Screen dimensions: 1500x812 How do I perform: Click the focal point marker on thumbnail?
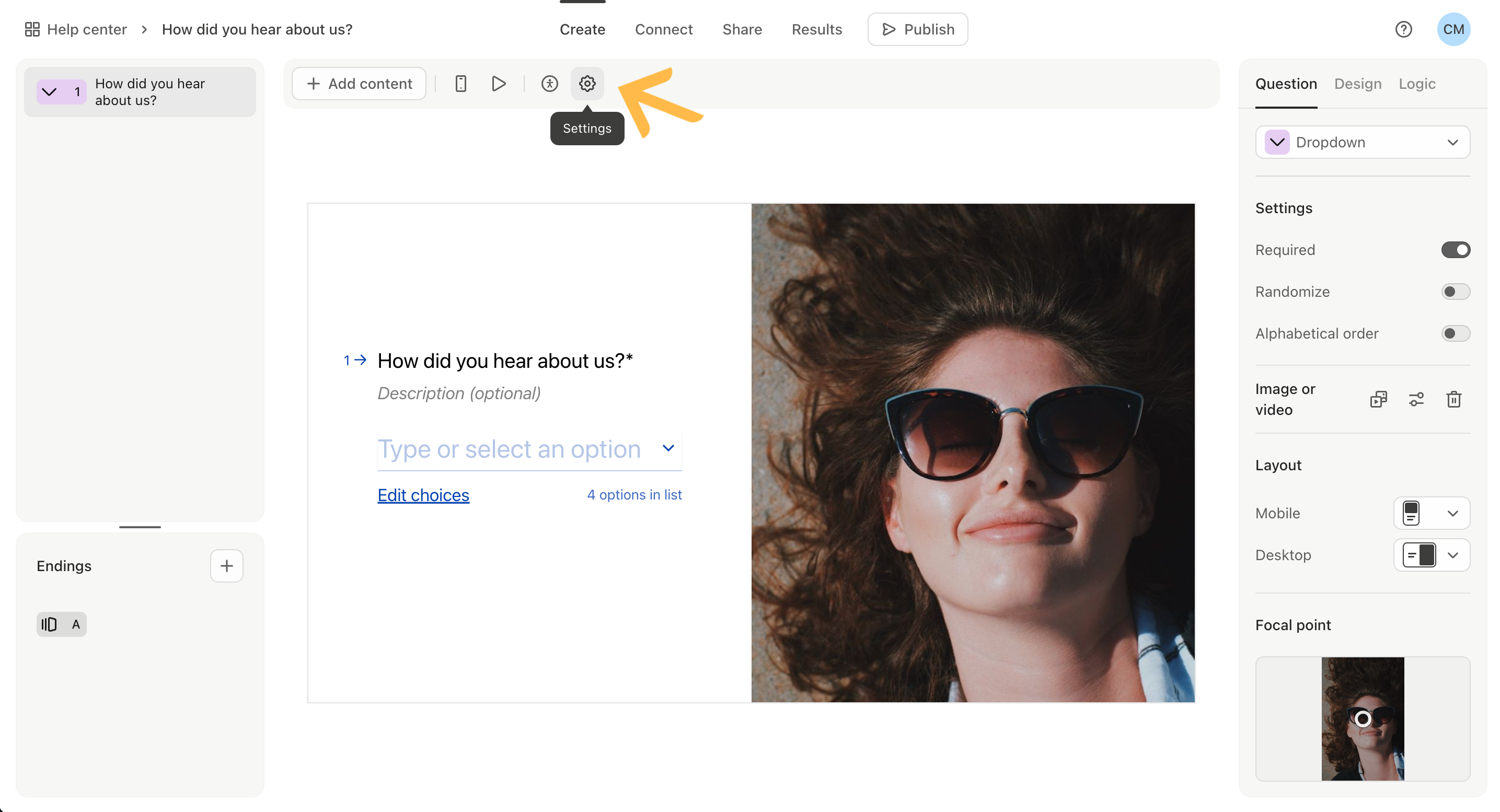pos(1363,719)
